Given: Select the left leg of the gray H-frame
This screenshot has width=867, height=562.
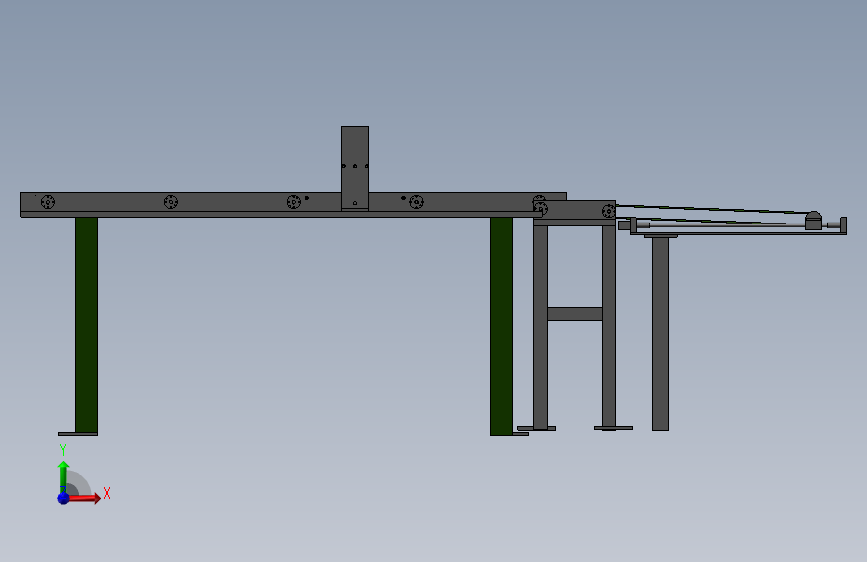Looking at the screenshot, I should pyautogui.click(x=540, y=325).
